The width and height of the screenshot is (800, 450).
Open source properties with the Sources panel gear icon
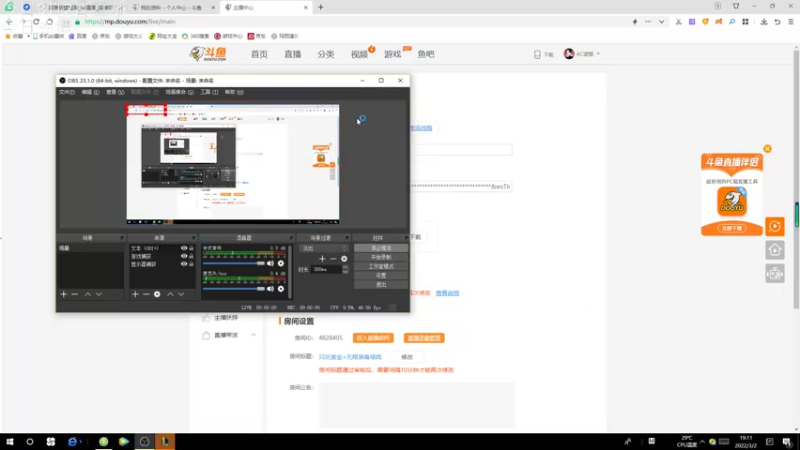tap(157, 294)
